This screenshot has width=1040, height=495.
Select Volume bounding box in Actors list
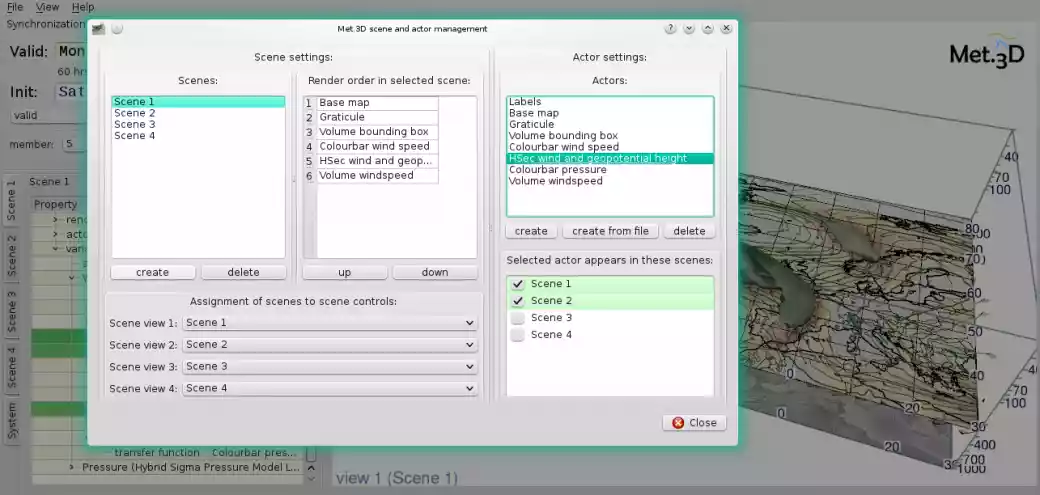coord(610,135)
